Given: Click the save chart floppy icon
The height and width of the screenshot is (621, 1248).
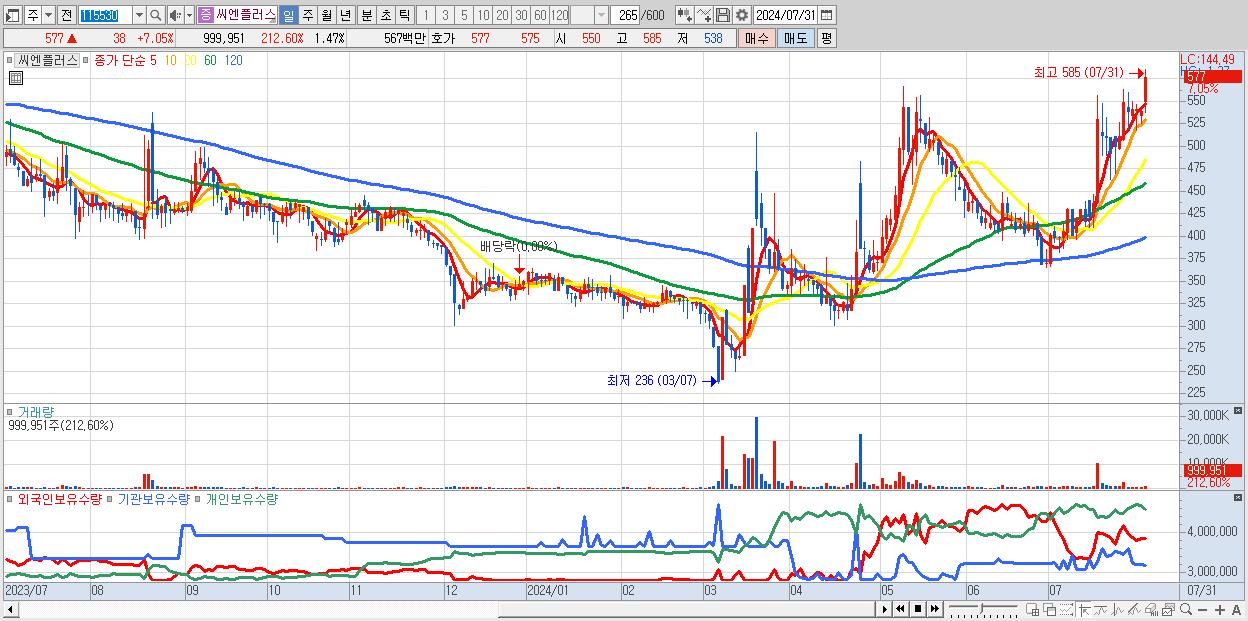Looking at the screenshot, I should coord(723,16).
